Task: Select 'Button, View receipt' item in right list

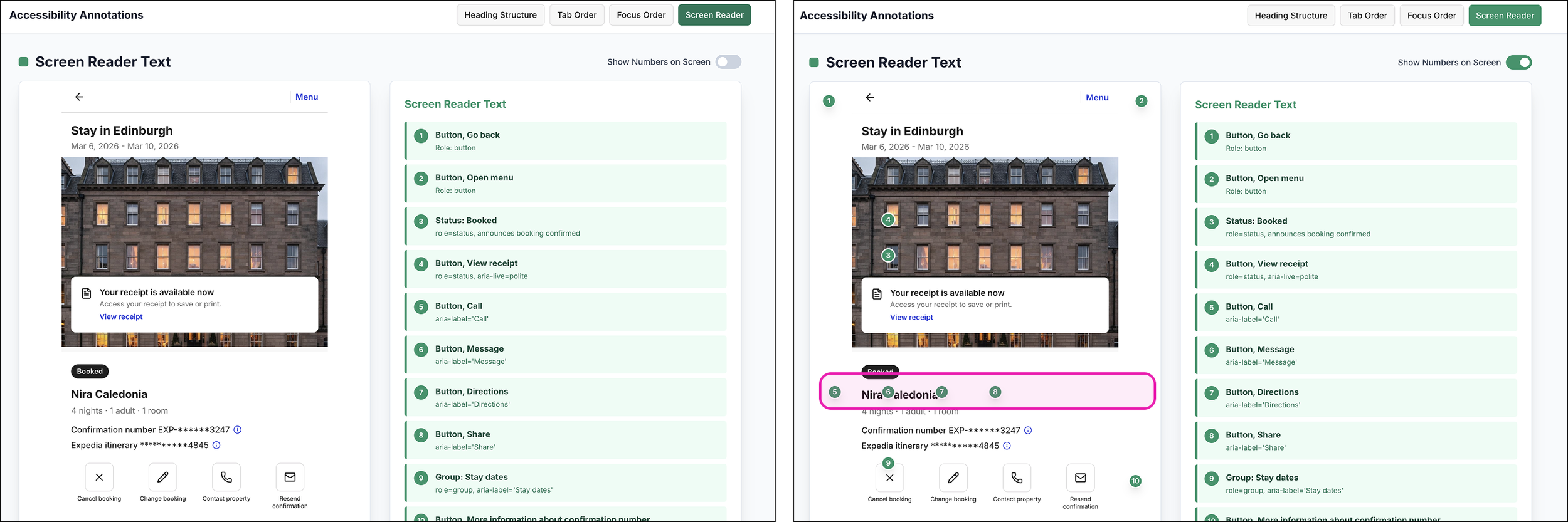Action: click(1356, 269)
